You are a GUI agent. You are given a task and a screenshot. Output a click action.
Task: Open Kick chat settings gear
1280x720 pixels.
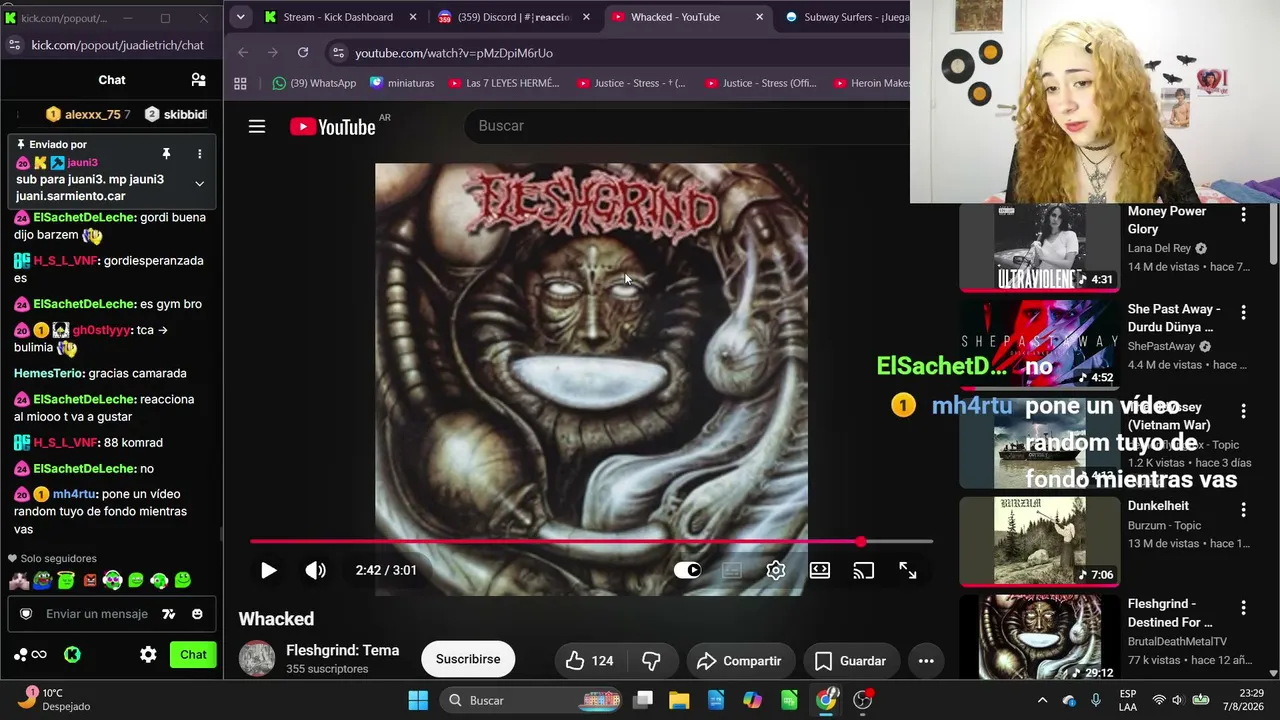(148, 655)
